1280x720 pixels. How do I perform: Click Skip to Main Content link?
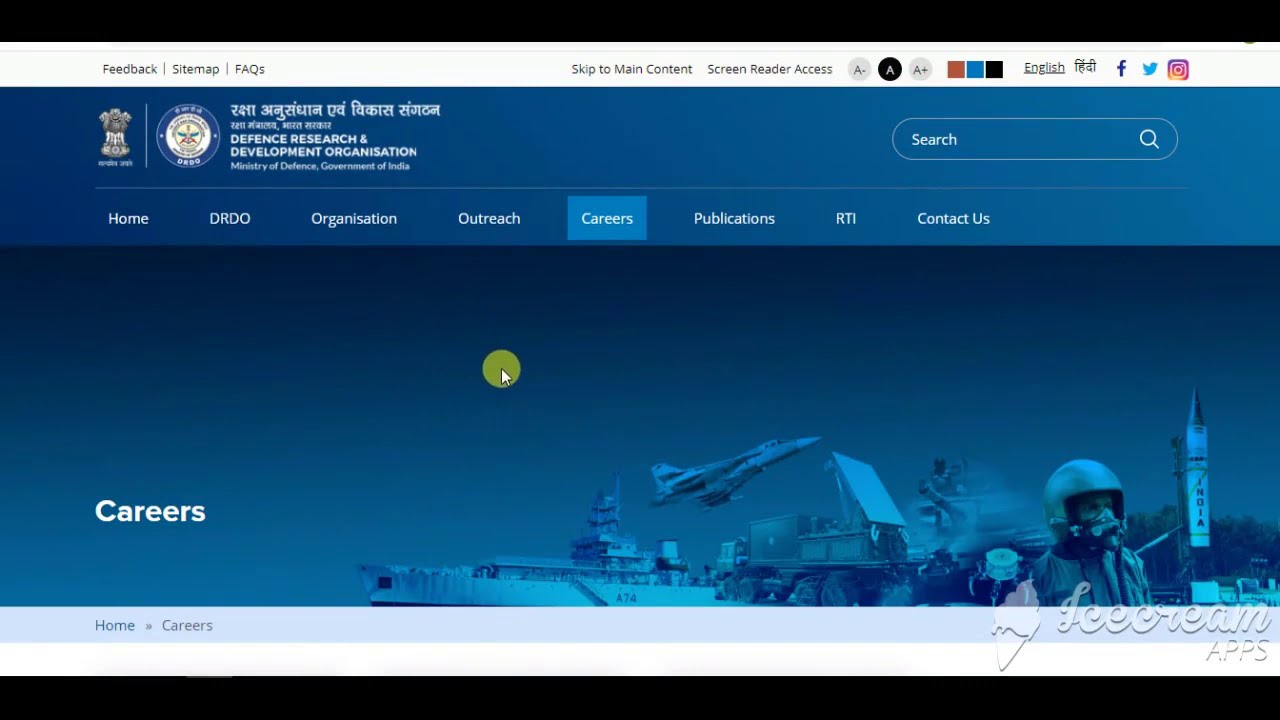click(x=632, y=69)
